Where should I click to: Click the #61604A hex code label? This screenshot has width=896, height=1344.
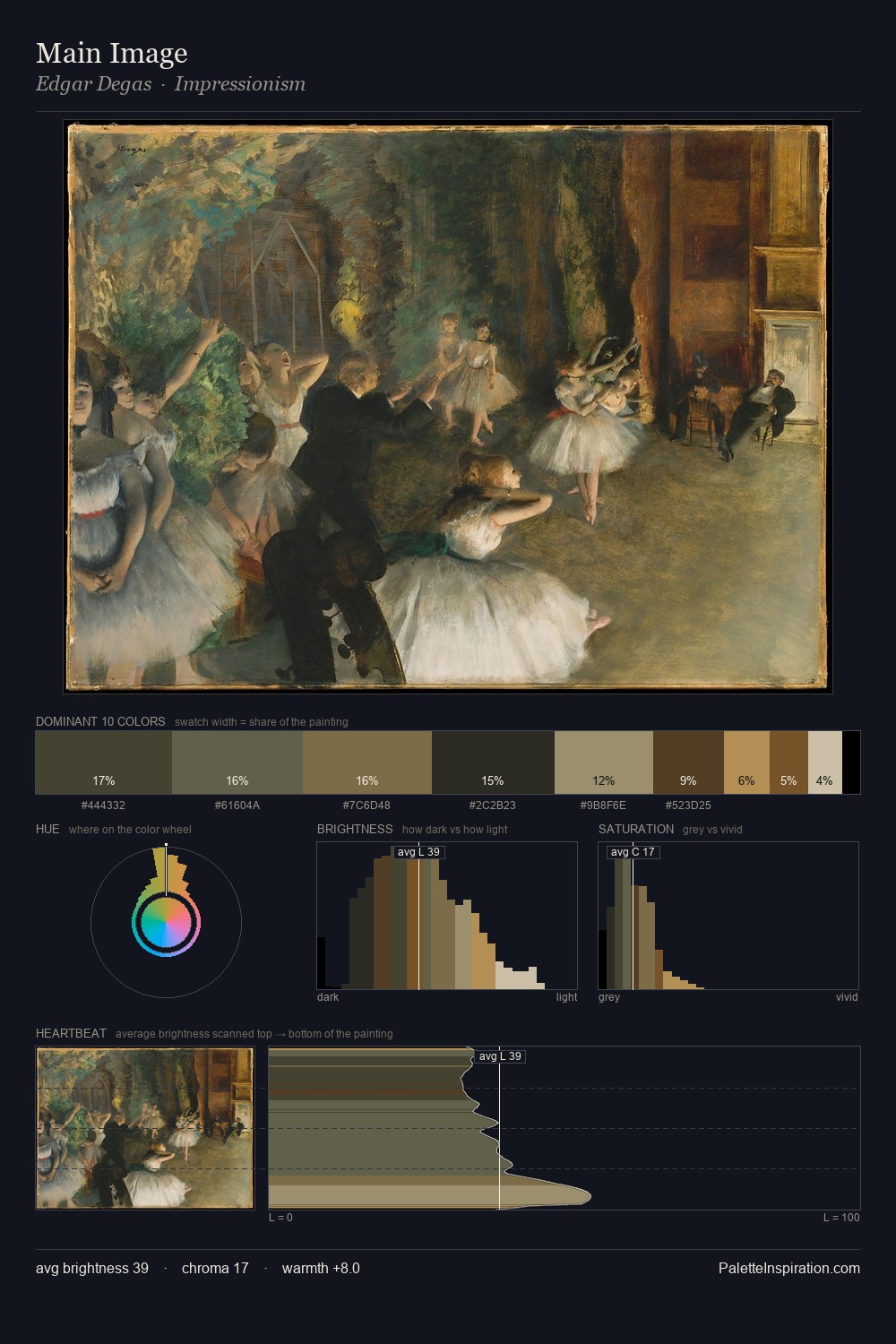coord(237,806)
